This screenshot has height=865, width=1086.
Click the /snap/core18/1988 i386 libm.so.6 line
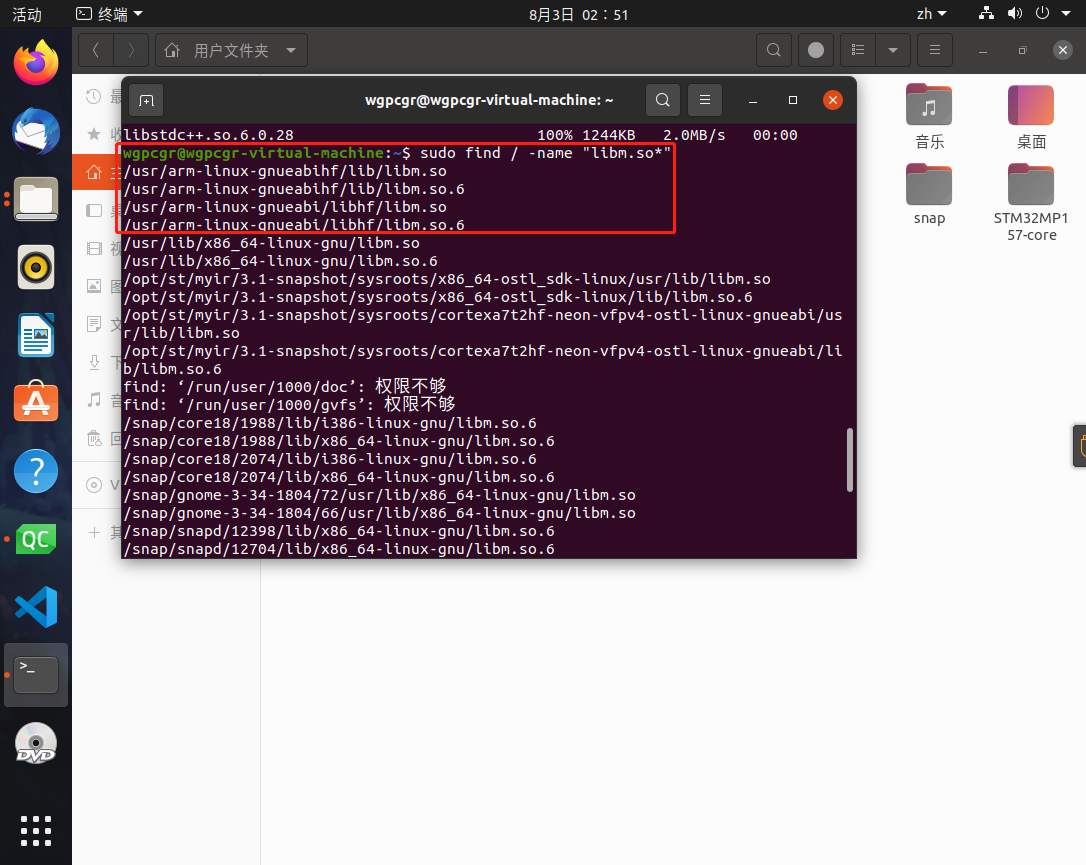330,423
